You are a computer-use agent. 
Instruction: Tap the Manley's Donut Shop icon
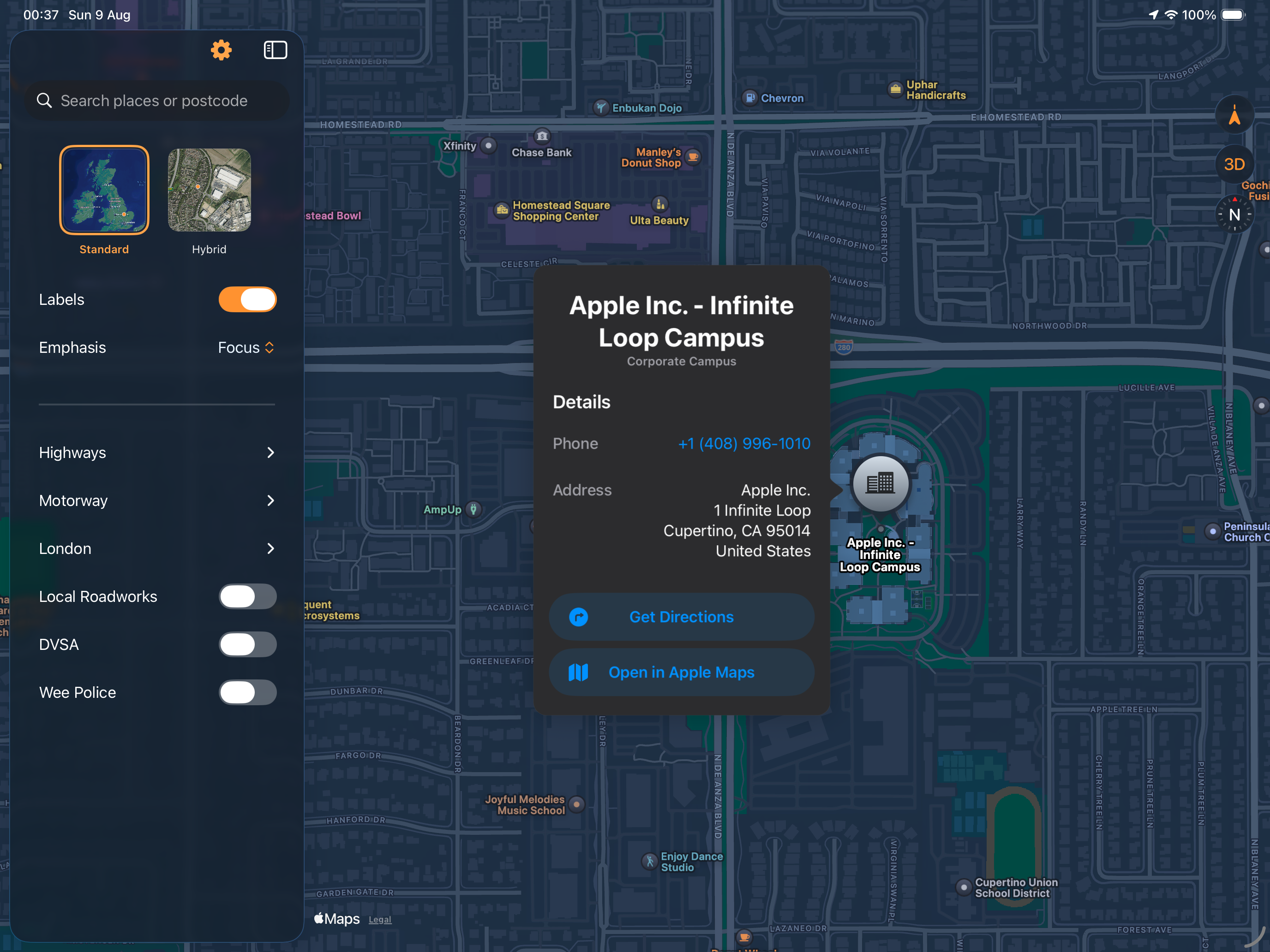click(x=694, y=157)
